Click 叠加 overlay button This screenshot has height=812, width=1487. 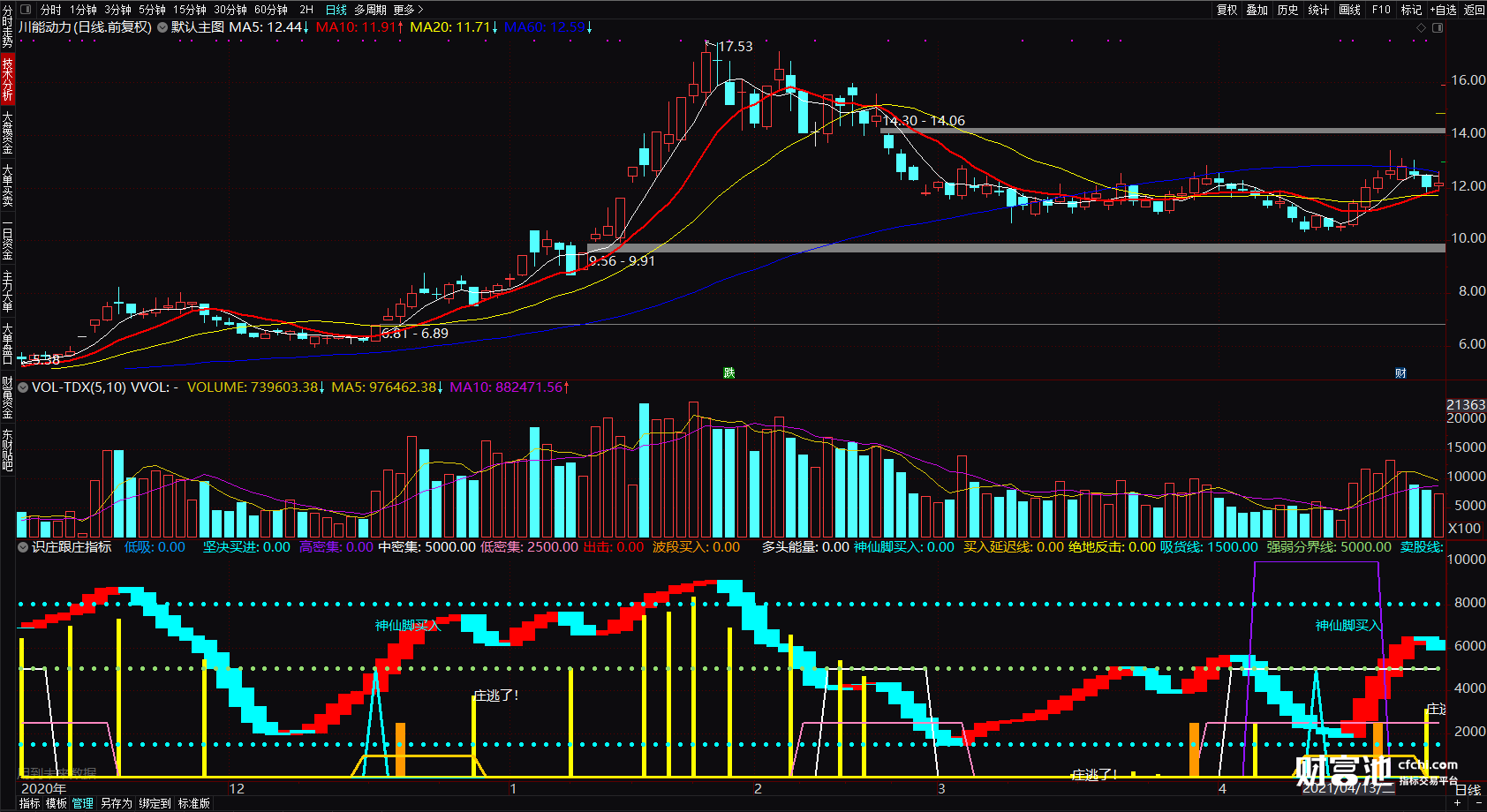(x=1257, y=10)
